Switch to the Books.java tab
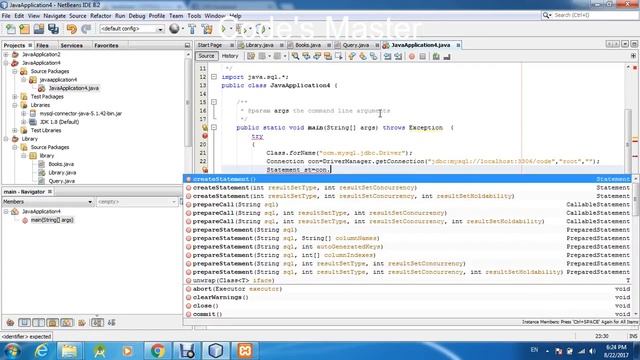This screenshot has width=640, height=360. click(x=308, y=45)
